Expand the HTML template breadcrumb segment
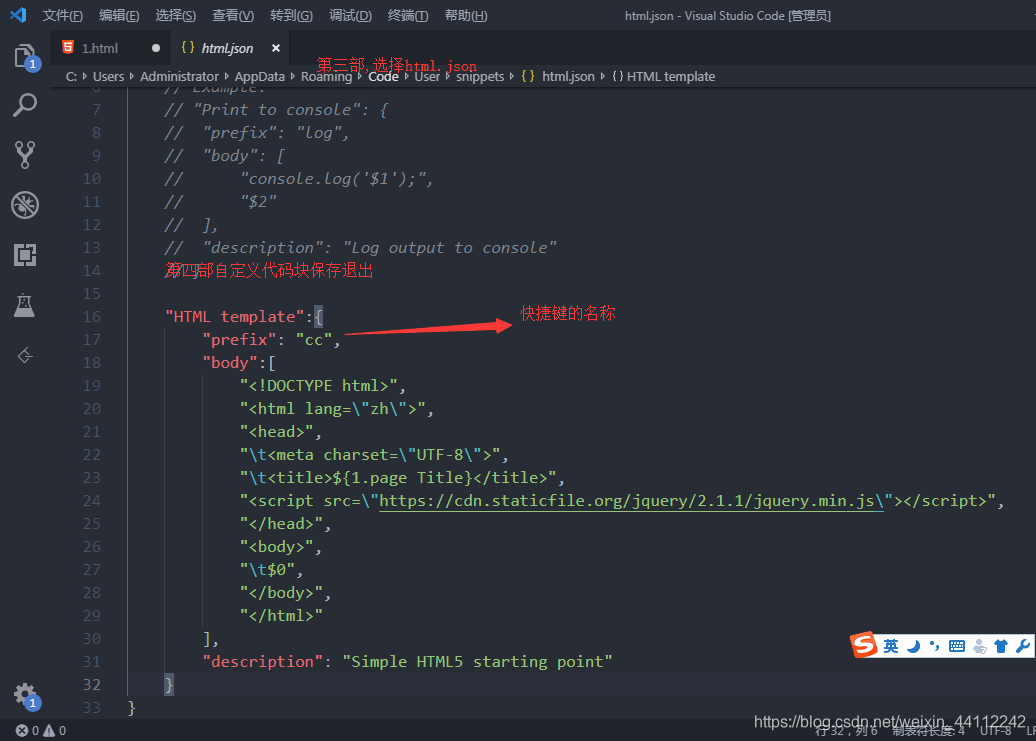This screenshot has width=1036, height=741. click(x=671, y=77)
